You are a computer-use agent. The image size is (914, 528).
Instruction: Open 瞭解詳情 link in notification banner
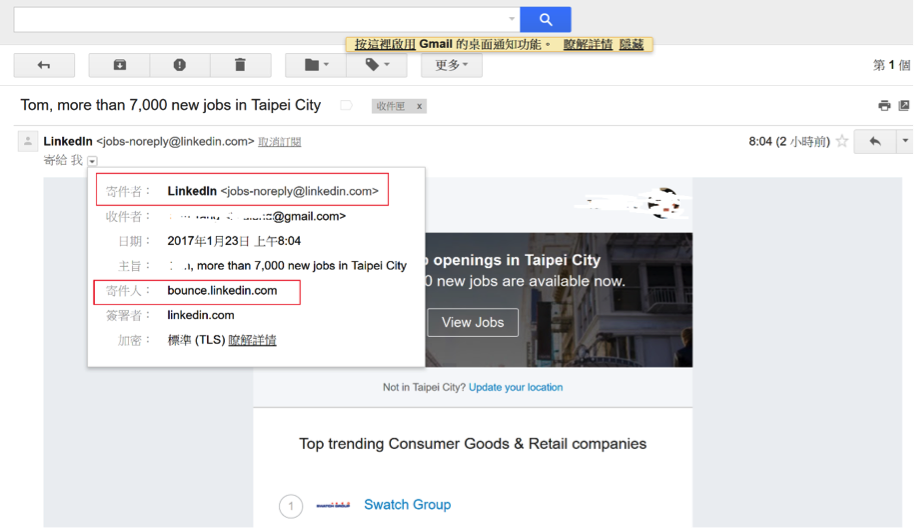click(588, 45)
